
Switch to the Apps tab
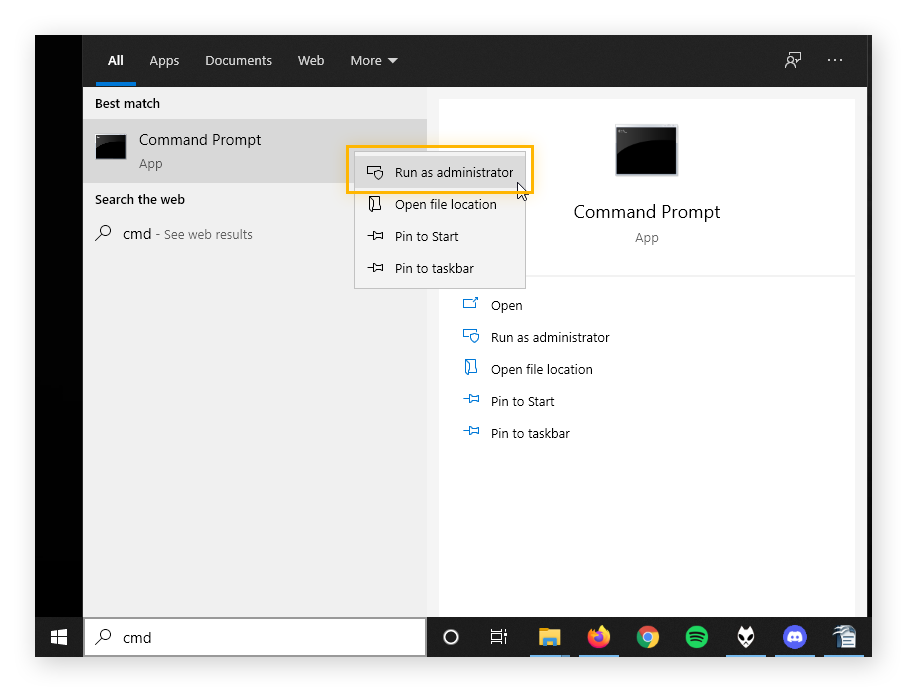coord(164,60)
